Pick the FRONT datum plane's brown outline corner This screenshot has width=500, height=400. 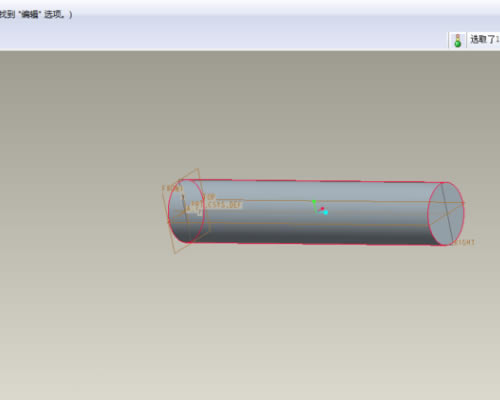[198, 169]
